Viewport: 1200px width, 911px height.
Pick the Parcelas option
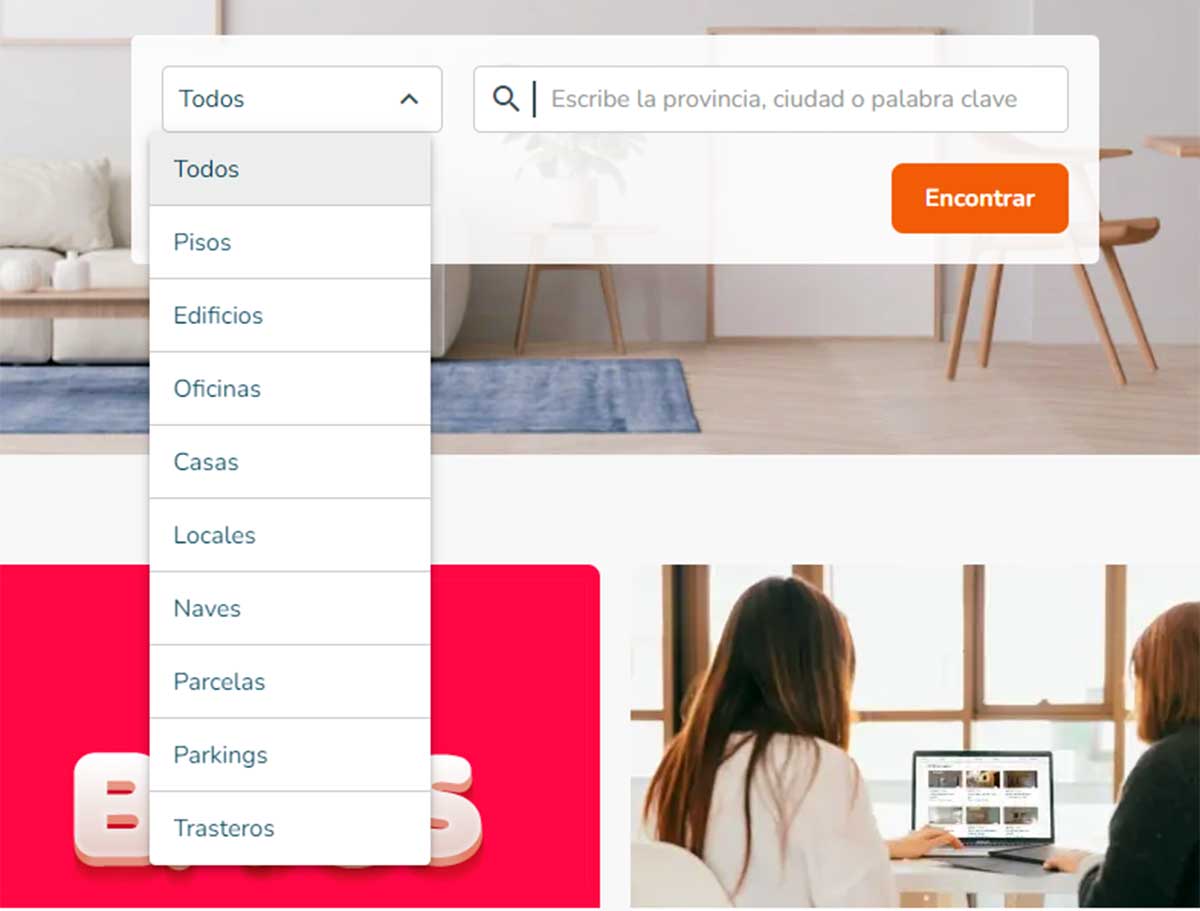[290, 681]
